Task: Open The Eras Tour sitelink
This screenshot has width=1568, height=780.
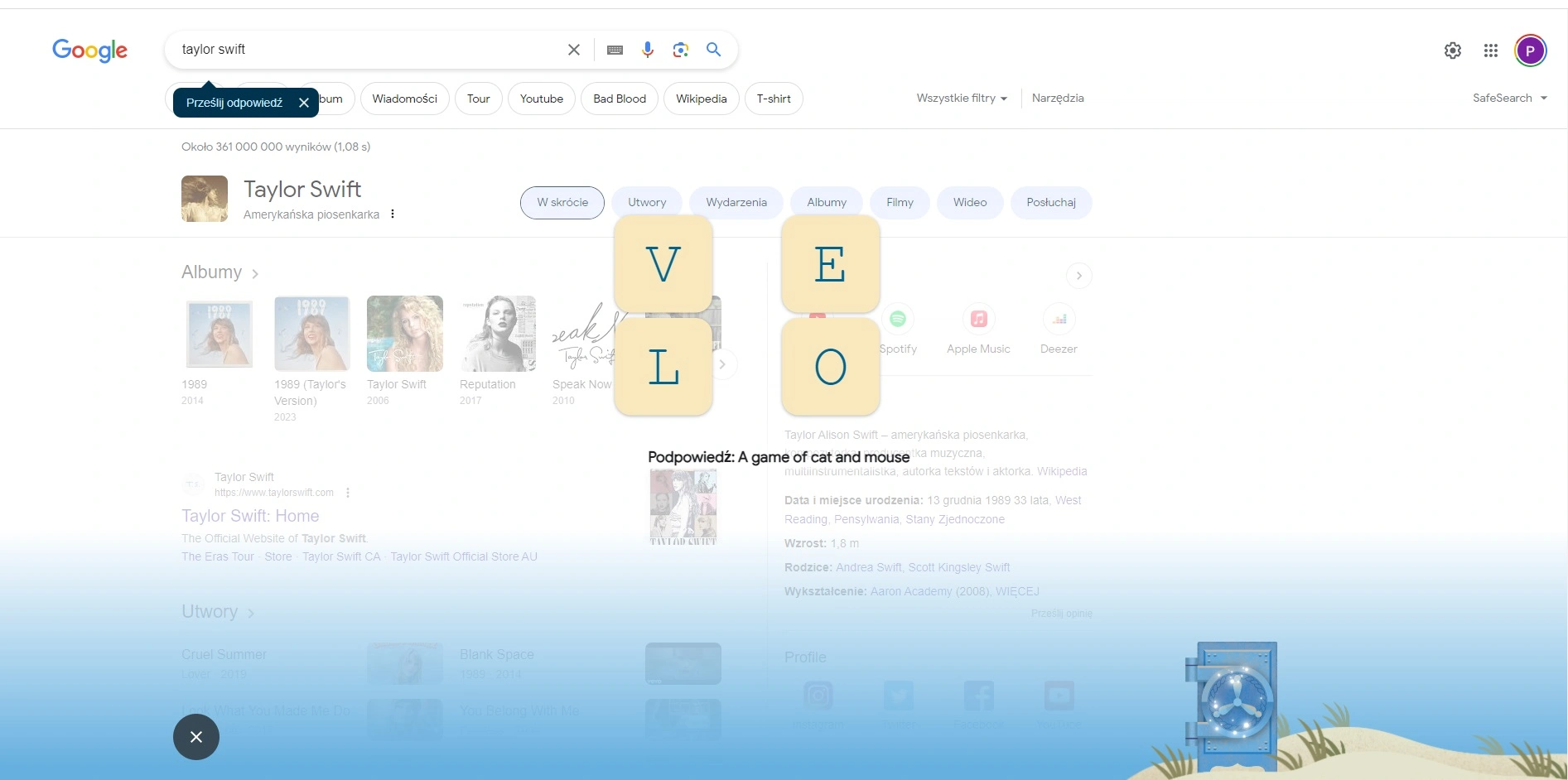Action: tap(218, 556)
